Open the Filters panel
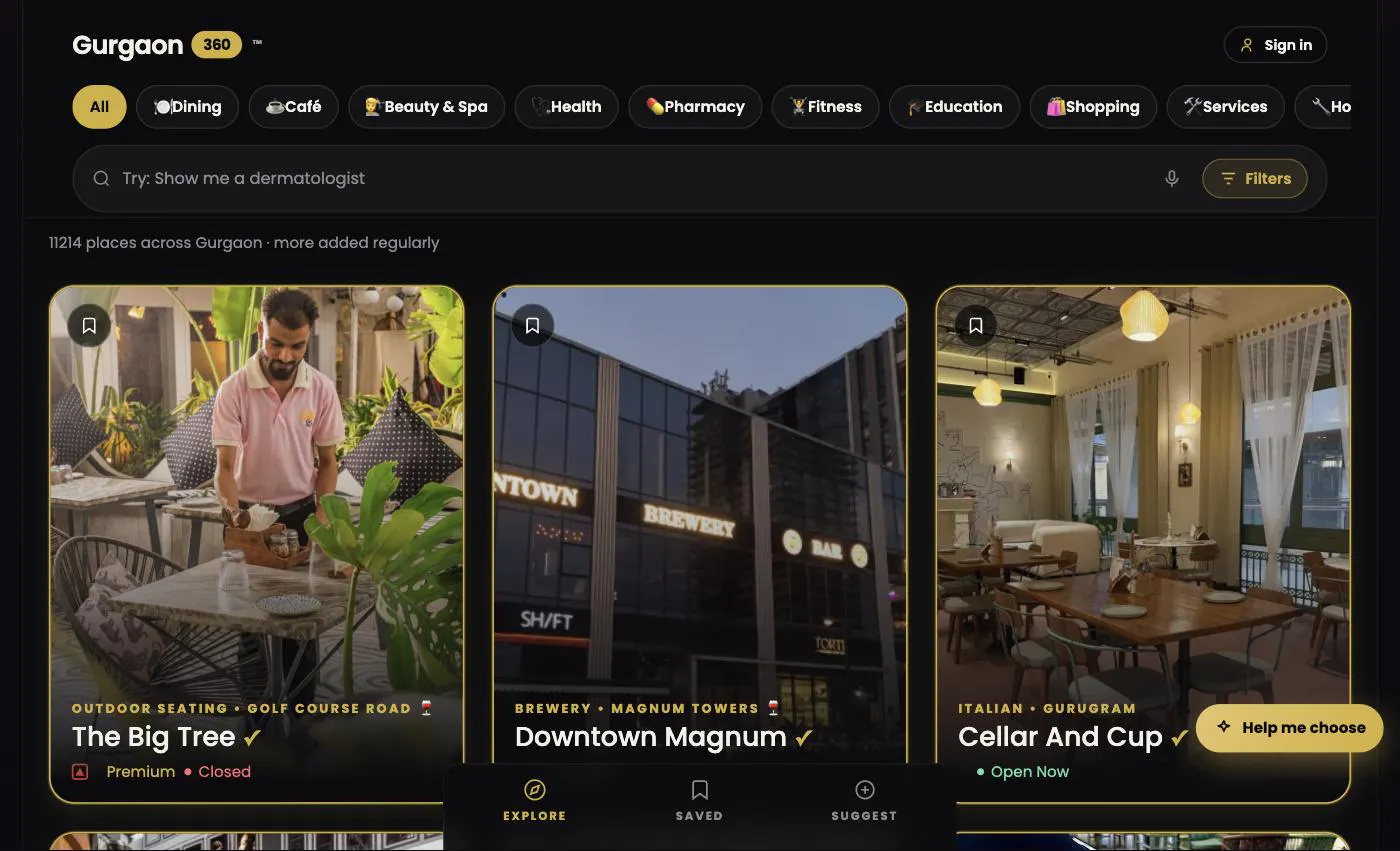The height and width of the screenshot is (851, 1400). [1254, 178]
